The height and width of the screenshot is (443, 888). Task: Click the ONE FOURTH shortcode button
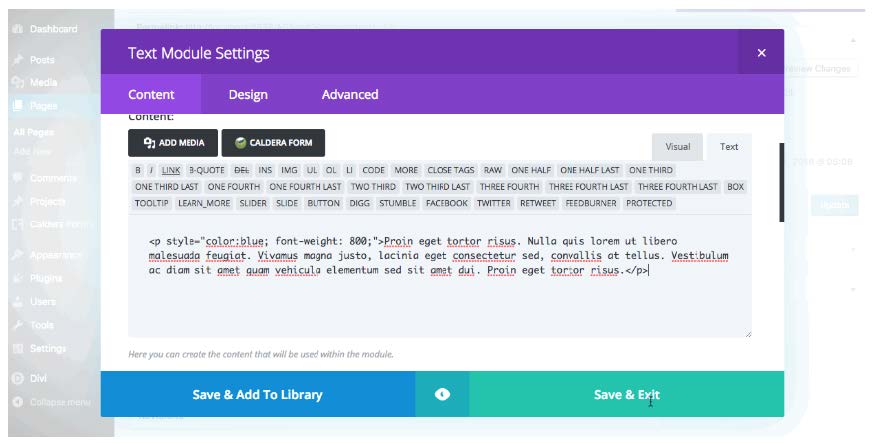(x=233, y=186)
